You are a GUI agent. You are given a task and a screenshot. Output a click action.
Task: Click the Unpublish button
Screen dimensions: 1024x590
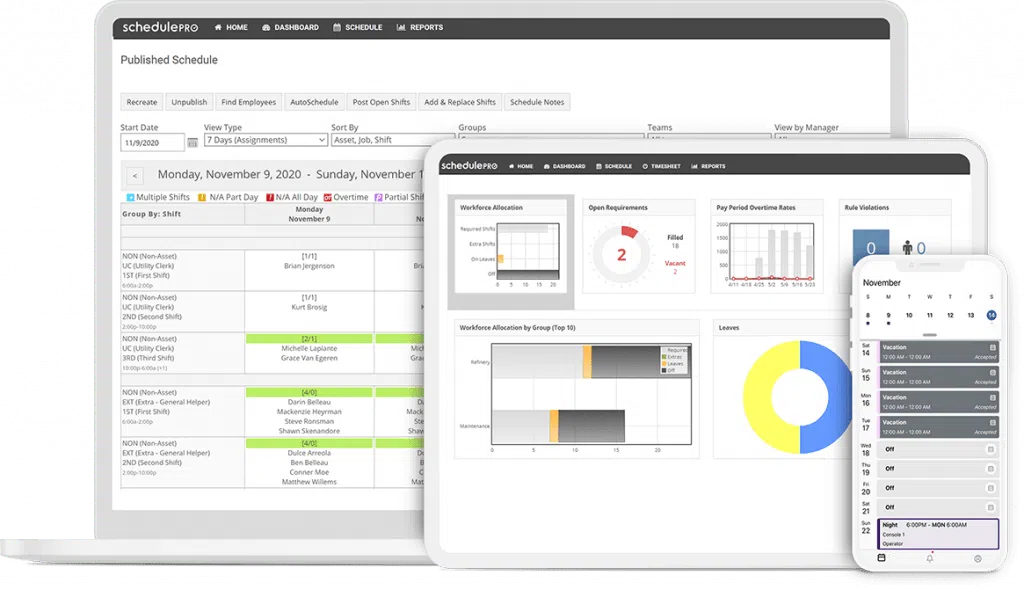pos(189,101)
